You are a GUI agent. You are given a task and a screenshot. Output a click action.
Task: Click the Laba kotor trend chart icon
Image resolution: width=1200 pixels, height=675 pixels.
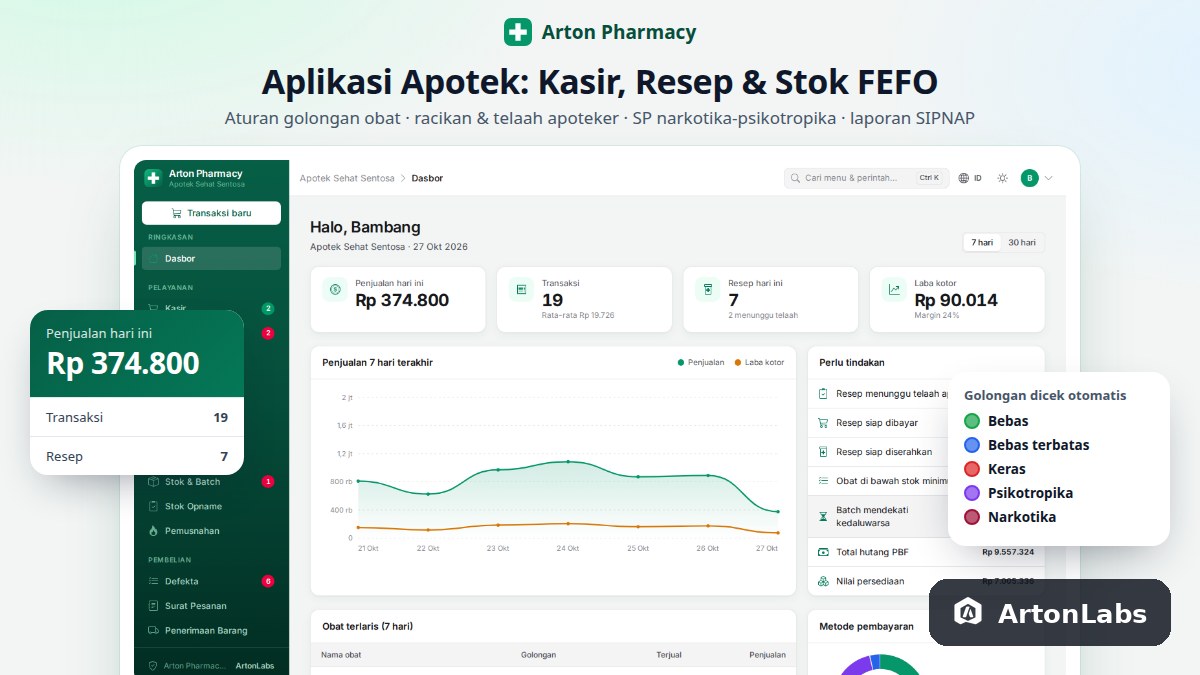point(894,290)
